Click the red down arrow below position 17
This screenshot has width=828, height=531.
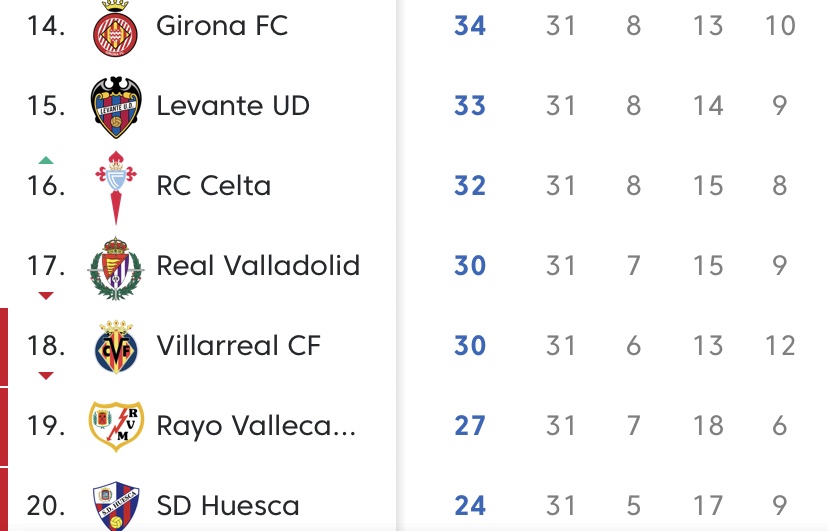pyautogui.click(x=46, y=296)
